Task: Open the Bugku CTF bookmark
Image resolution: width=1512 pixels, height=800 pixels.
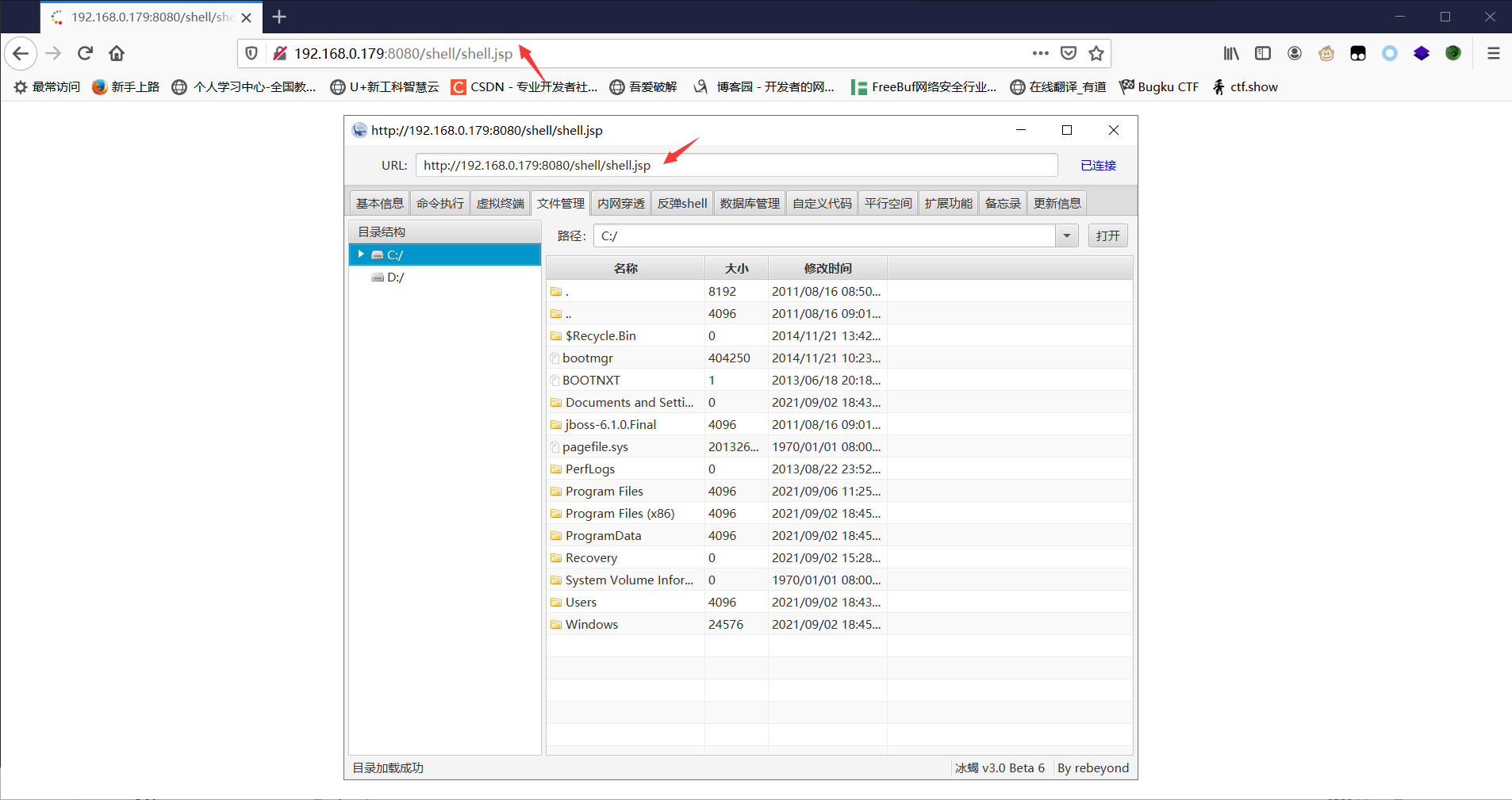Action: click(1159, 86)
